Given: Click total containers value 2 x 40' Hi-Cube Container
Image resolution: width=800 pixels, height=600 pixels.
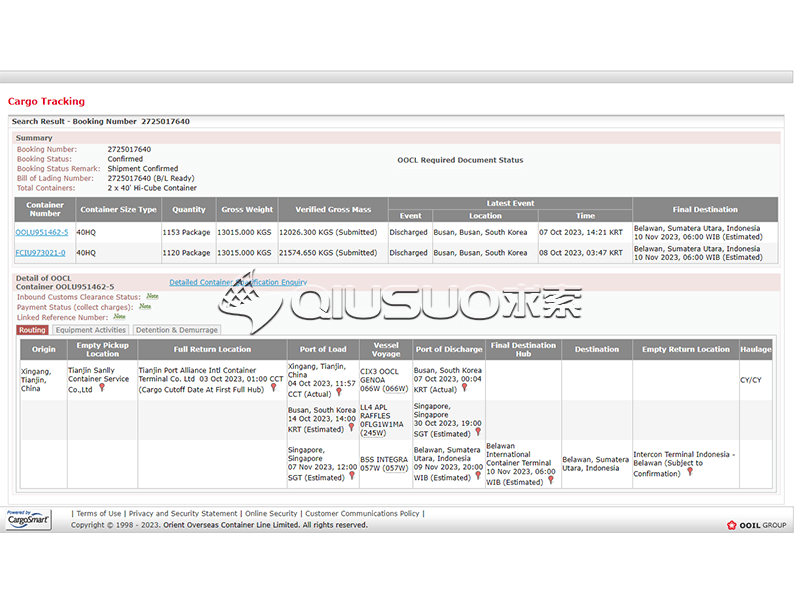Looking at the screenshot, I should [152, 188].
